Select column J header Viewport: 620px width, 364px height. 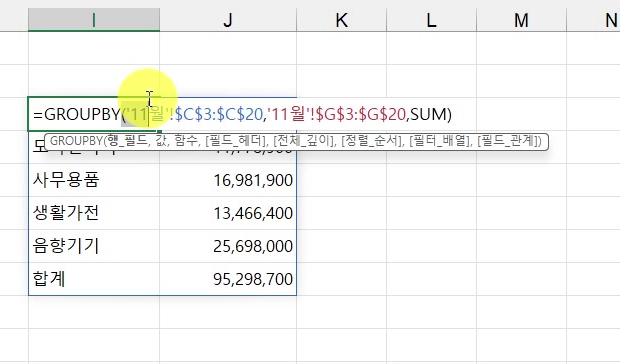click(228, 19)
